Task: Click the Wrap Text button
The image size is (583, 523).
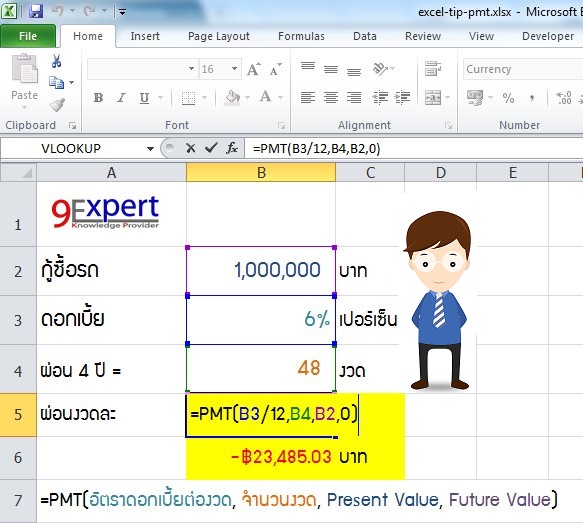Action: coord(433,69)
